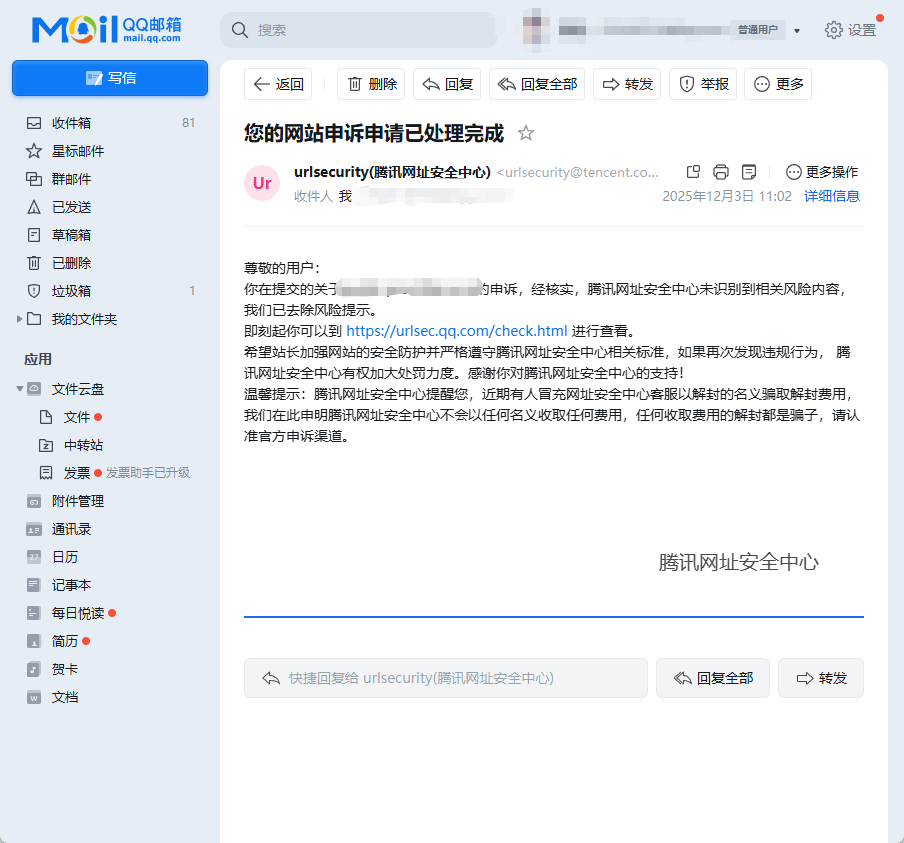Click the inbox unread count 81
The image size is (904, 843).
click(x=189, y=123)
